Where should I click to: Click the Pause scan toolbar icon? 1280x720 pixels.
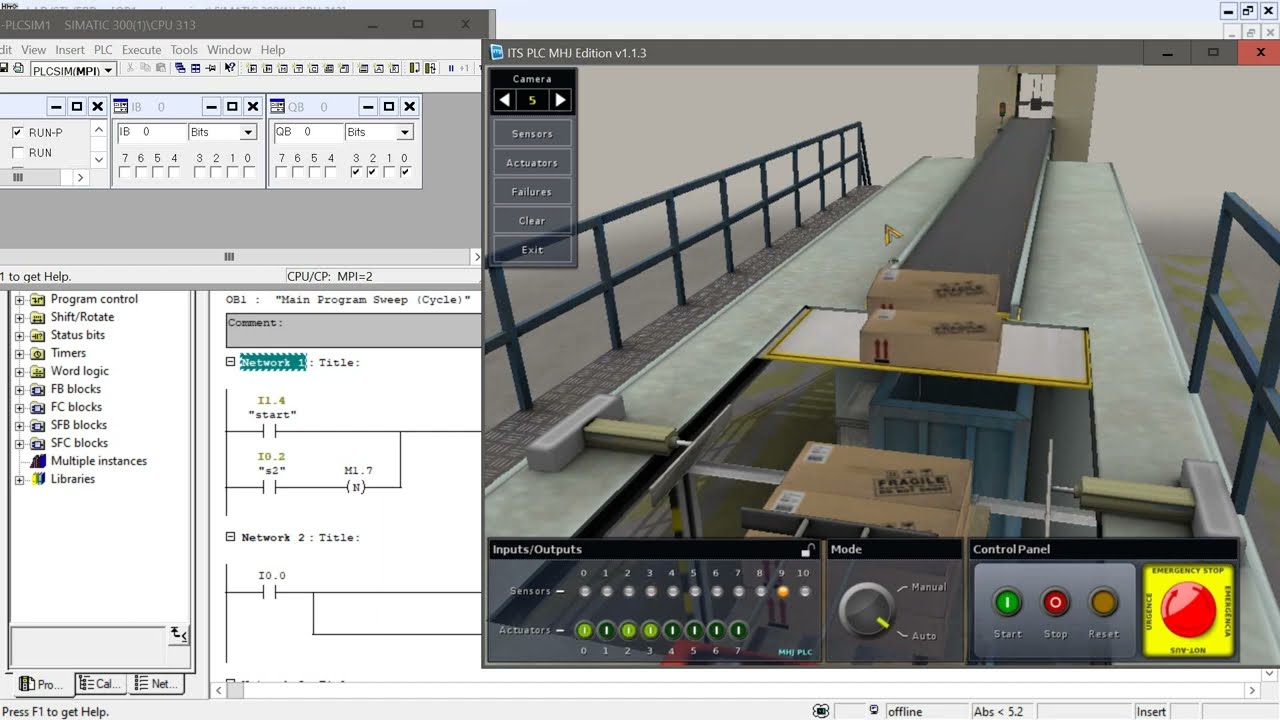click(x=451, y=68)
